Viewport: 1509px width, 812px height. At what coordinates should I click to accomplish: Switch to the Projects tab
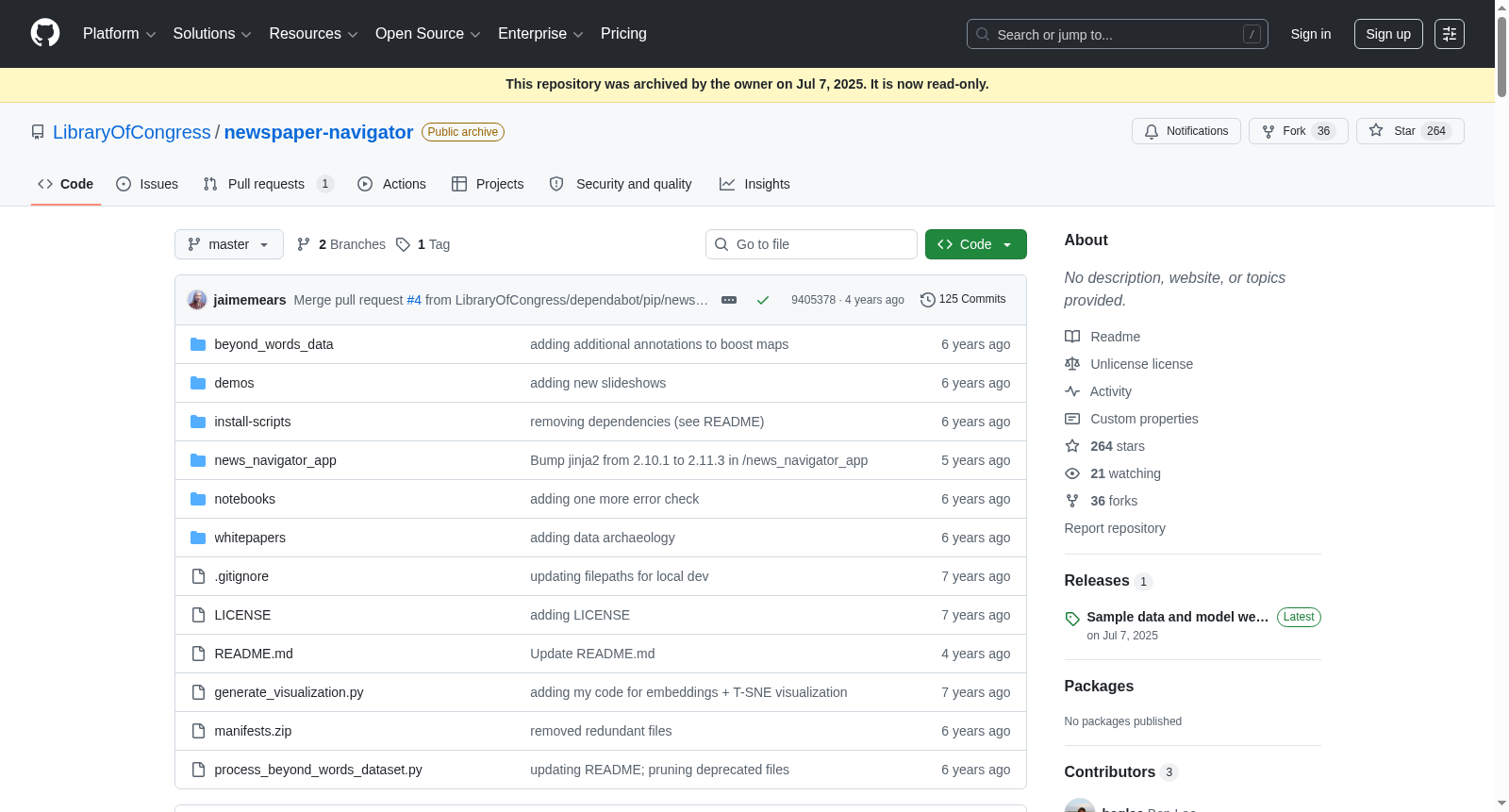[488, 184]
